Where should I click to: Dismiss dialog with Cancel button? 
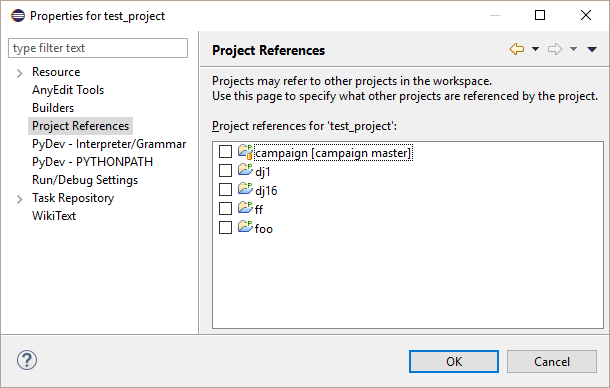point(552,362)
